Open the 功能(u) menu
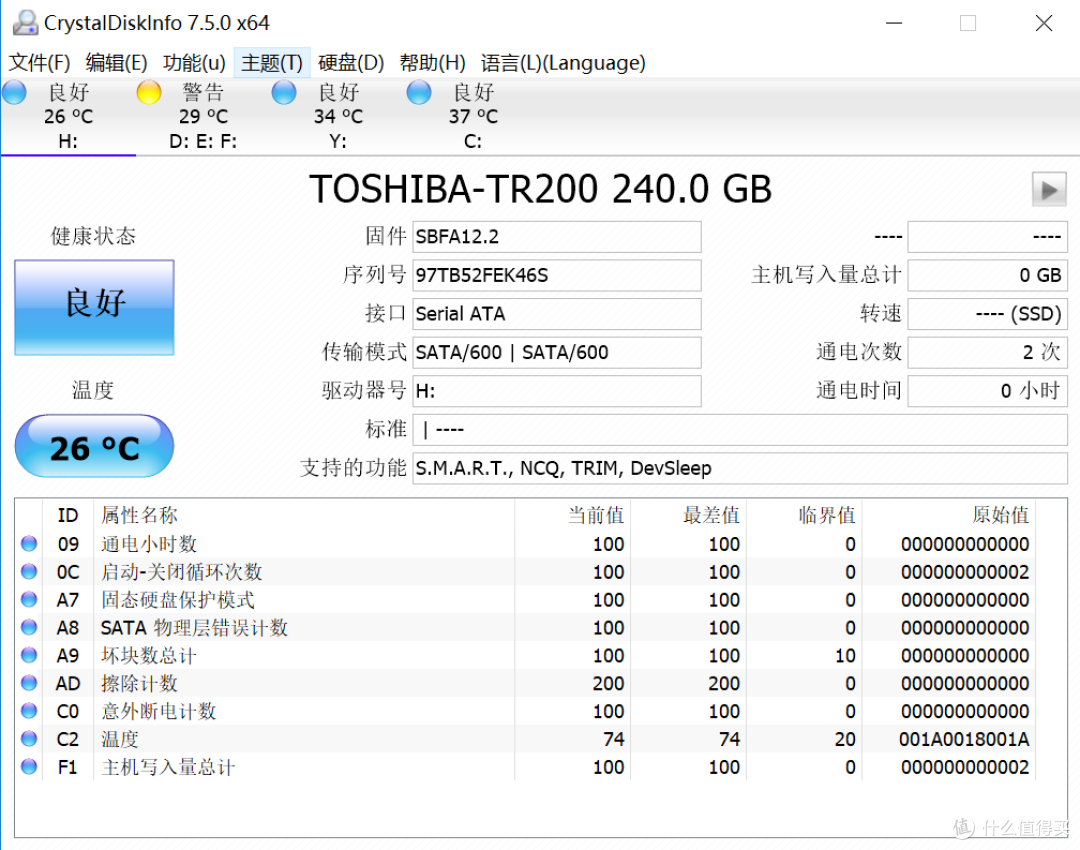The height and width of the screenshot is (850, 1080). pyautogui.click(x=193, y=62)
